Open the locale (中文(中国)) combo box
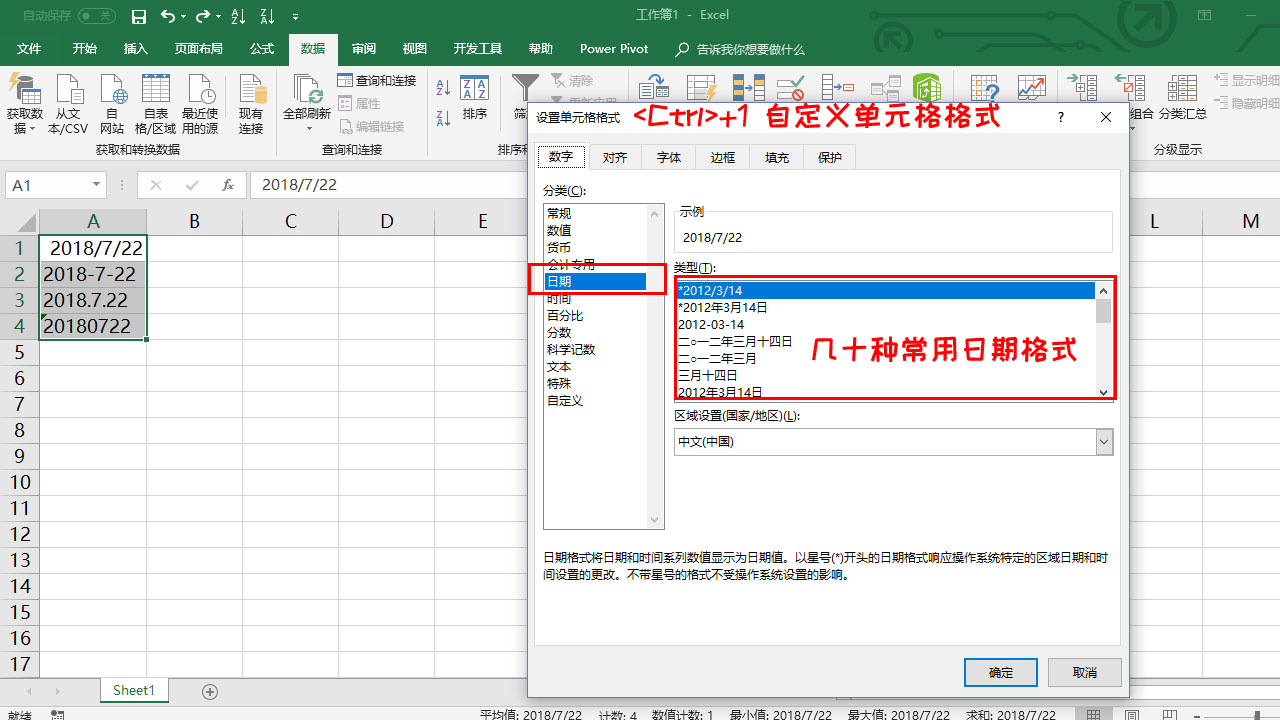Viewport: 1280px width, 720px height. (893, 441)
